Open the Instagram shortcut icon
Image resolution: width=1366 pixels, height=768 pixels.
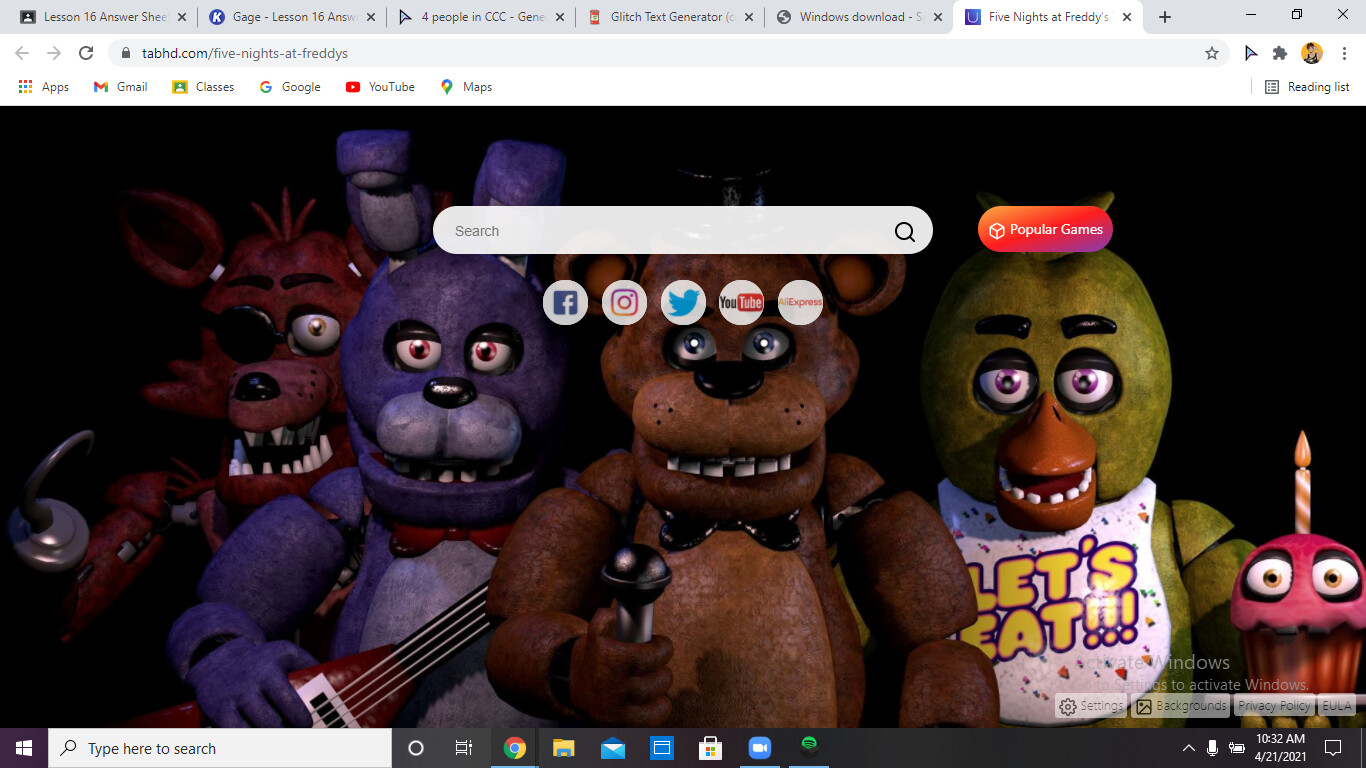pyautogui.click(x=624, y=302)
